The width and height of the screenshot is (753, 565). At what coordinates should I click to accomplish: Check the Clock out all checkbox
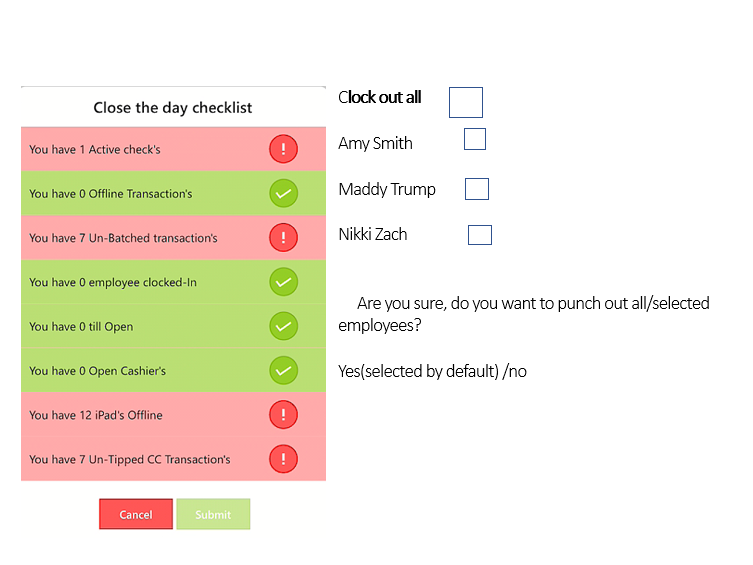466,102
